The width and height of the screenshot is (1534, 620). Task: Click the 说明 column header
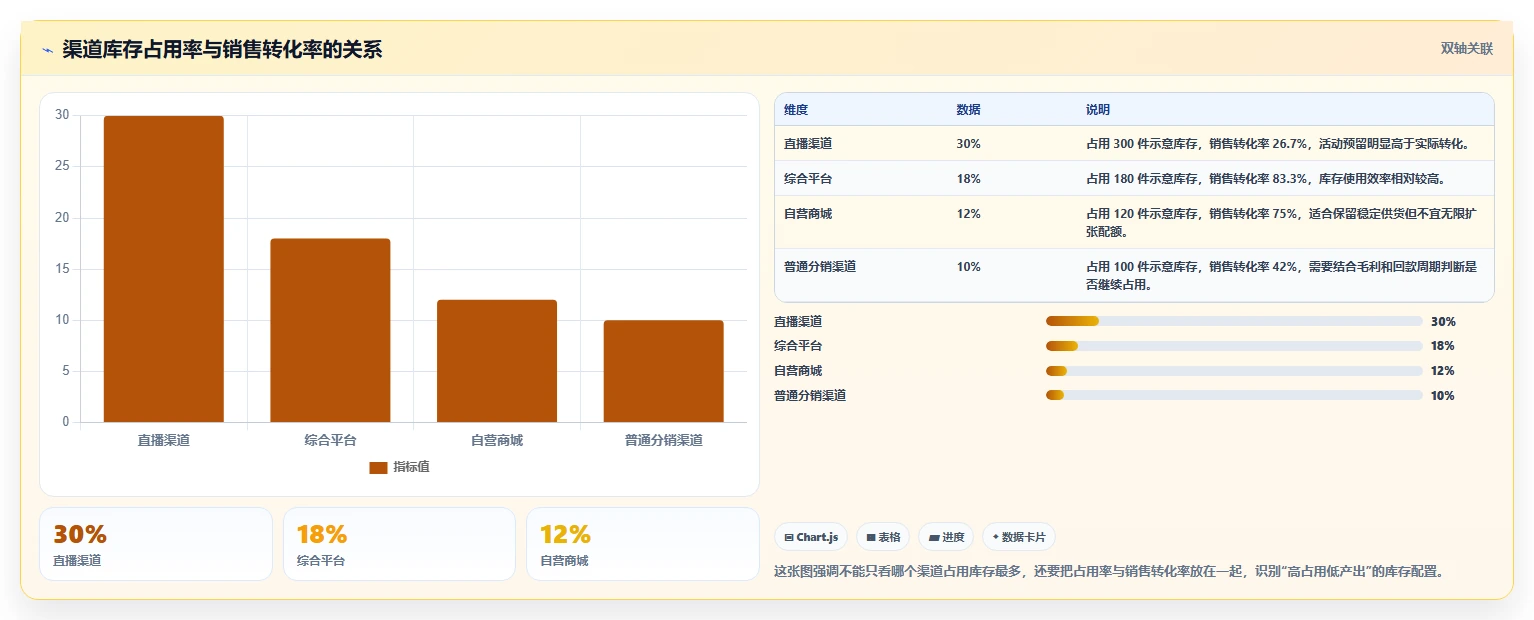tap(1098, 109)
